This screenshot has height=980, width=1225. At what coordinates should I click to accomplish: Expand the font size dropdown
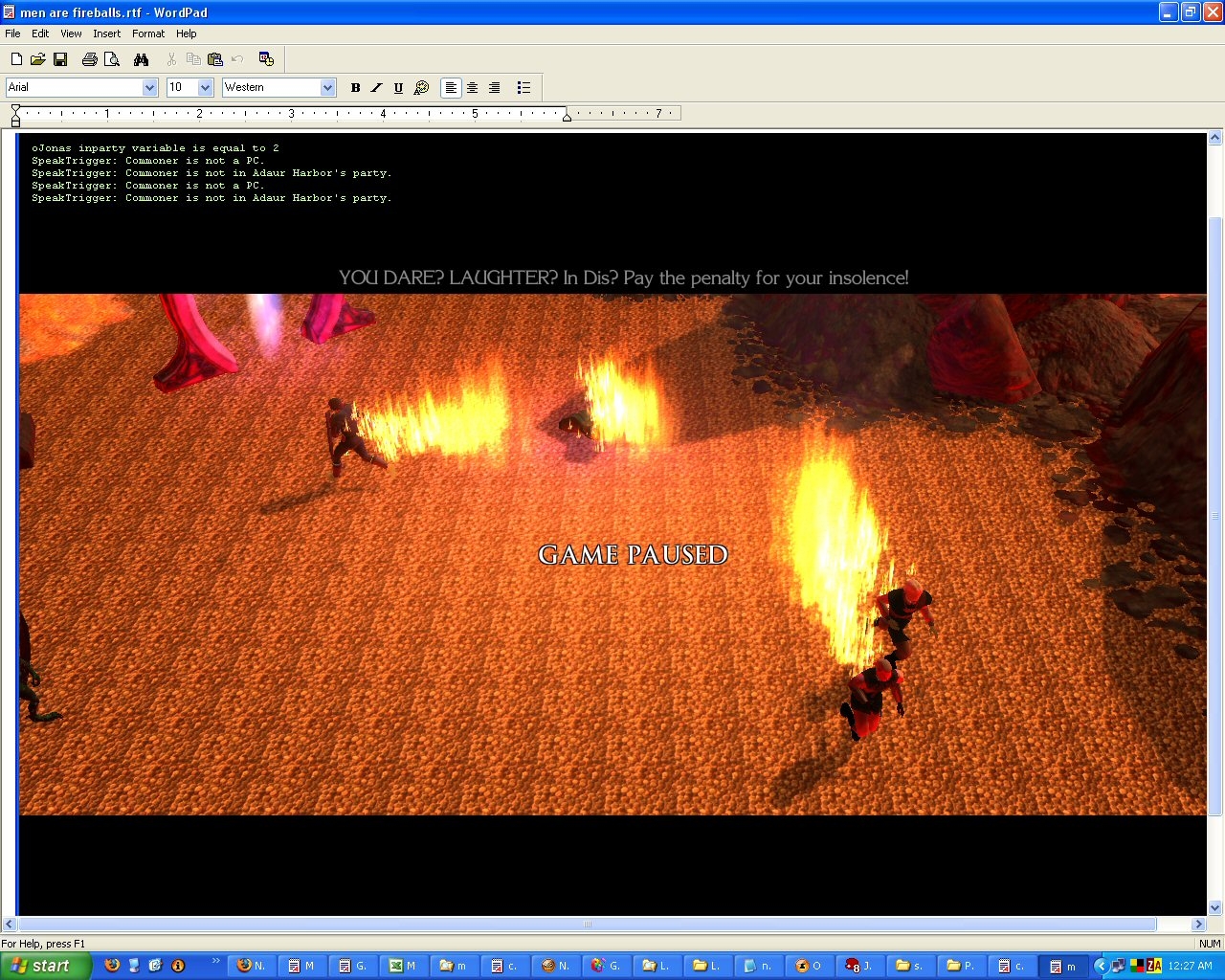205,87
